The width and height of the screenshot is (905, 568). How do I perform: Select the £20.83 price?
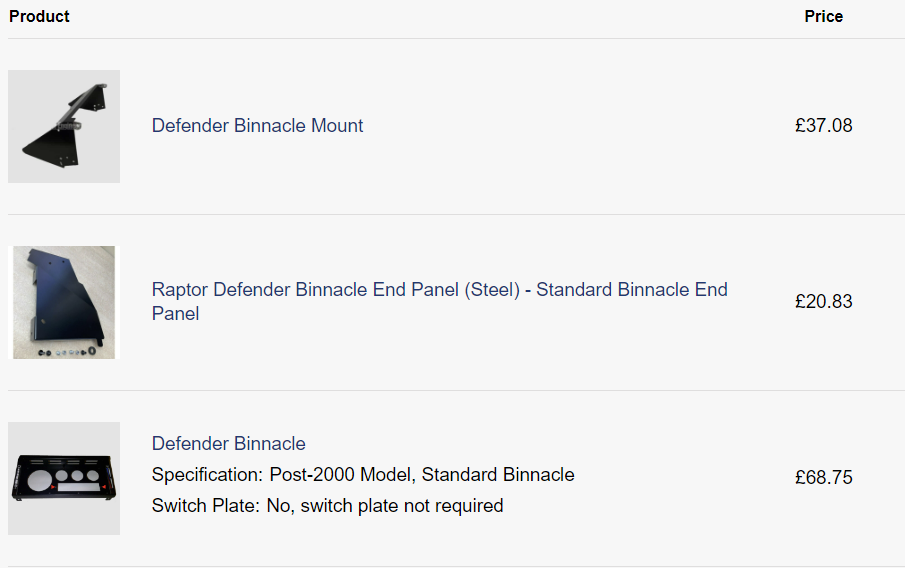pos(823,302)
